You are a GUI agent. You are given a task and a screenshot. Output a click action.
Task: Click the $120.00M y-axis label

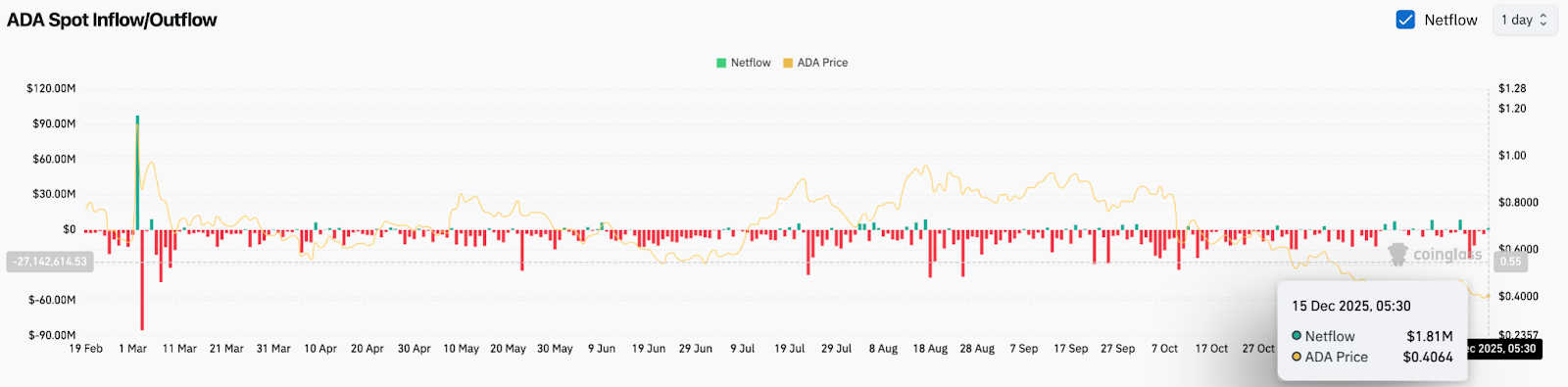point(51,88)
